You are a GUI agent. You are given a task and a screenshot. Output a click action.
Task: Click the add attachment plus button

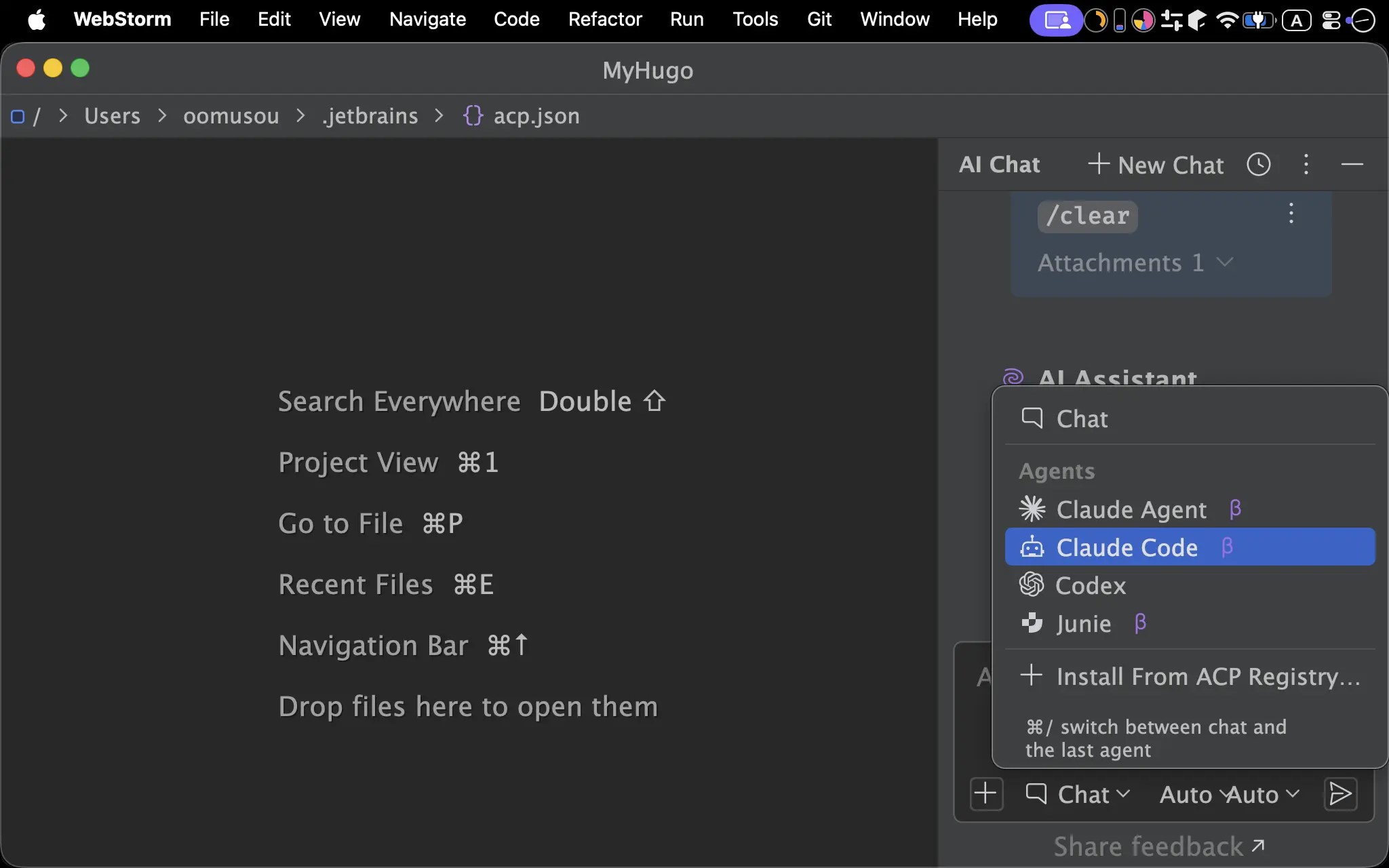click(x=986, y=794)
